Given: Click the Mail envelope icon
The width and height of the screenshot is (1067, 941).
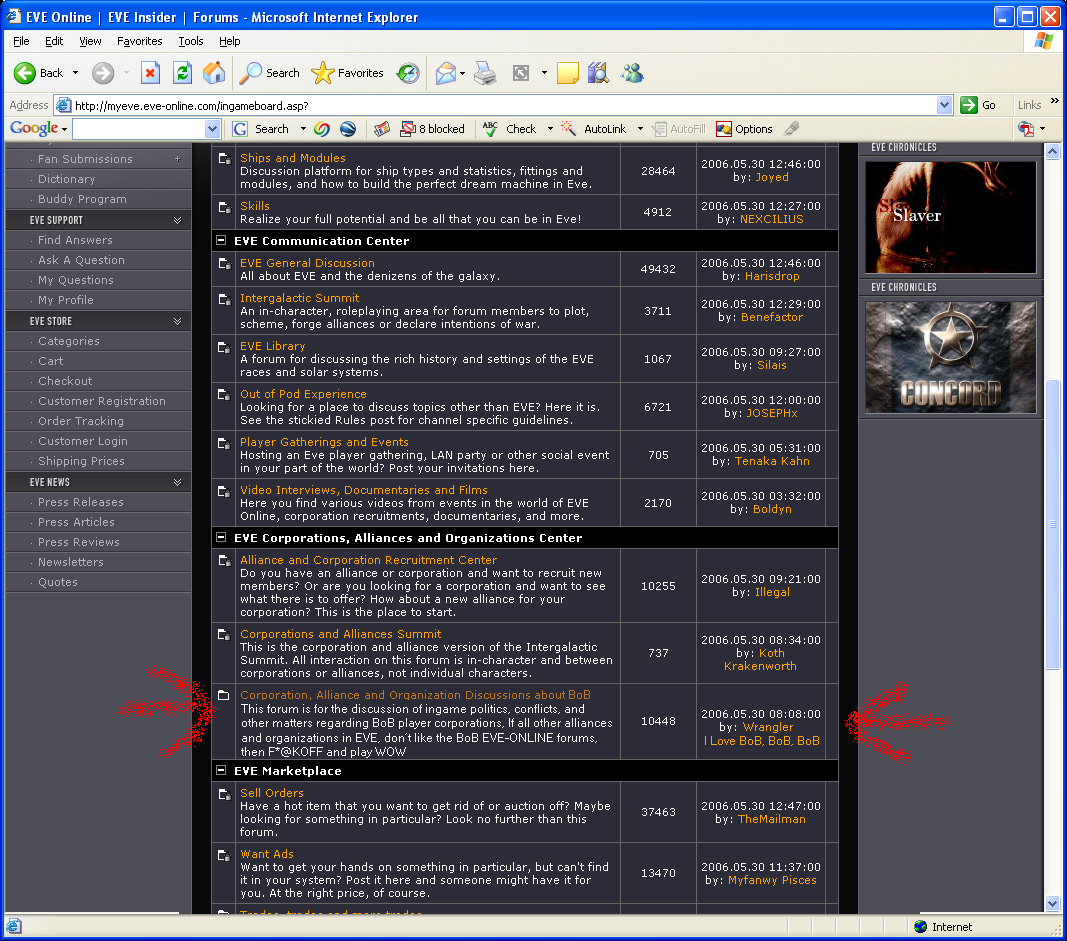Looking at the screenshot, I should (445, 73).
